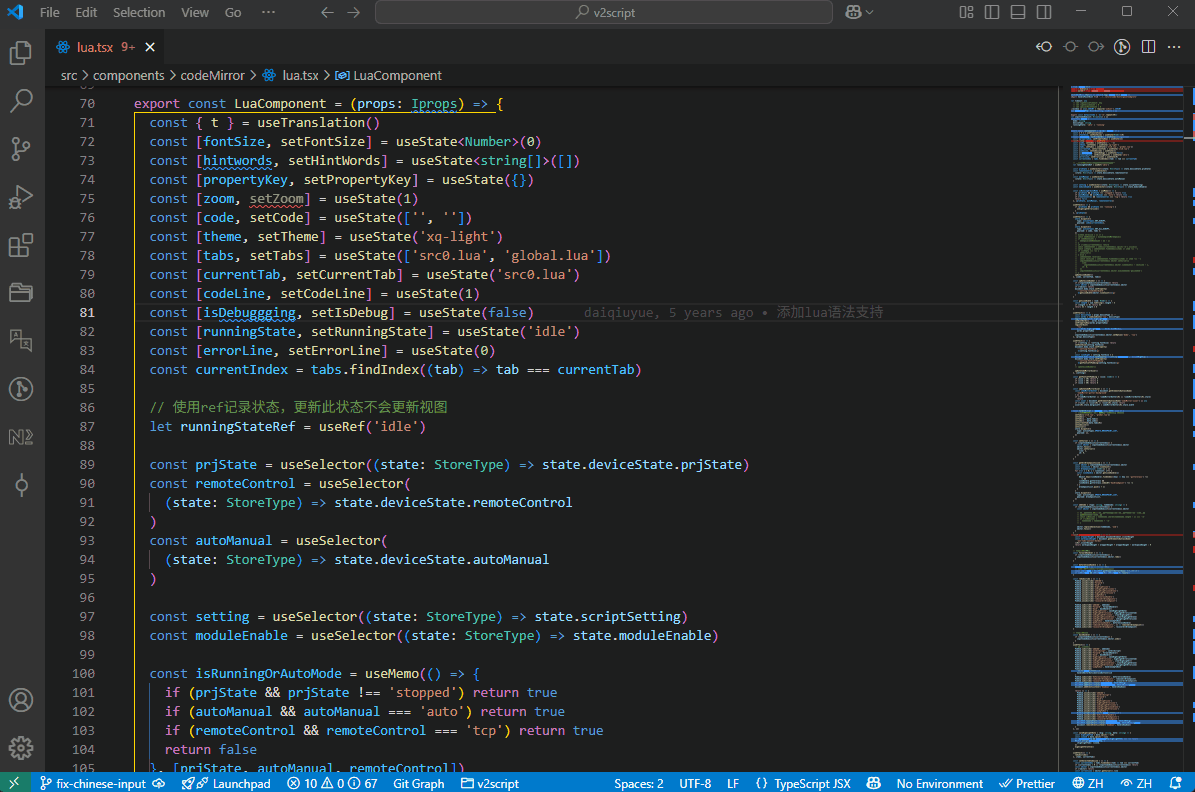Viewport: 1195px width, 792px height.
Task: Toggle the primary side bar layout button
Action: click(x=992, y=12)
